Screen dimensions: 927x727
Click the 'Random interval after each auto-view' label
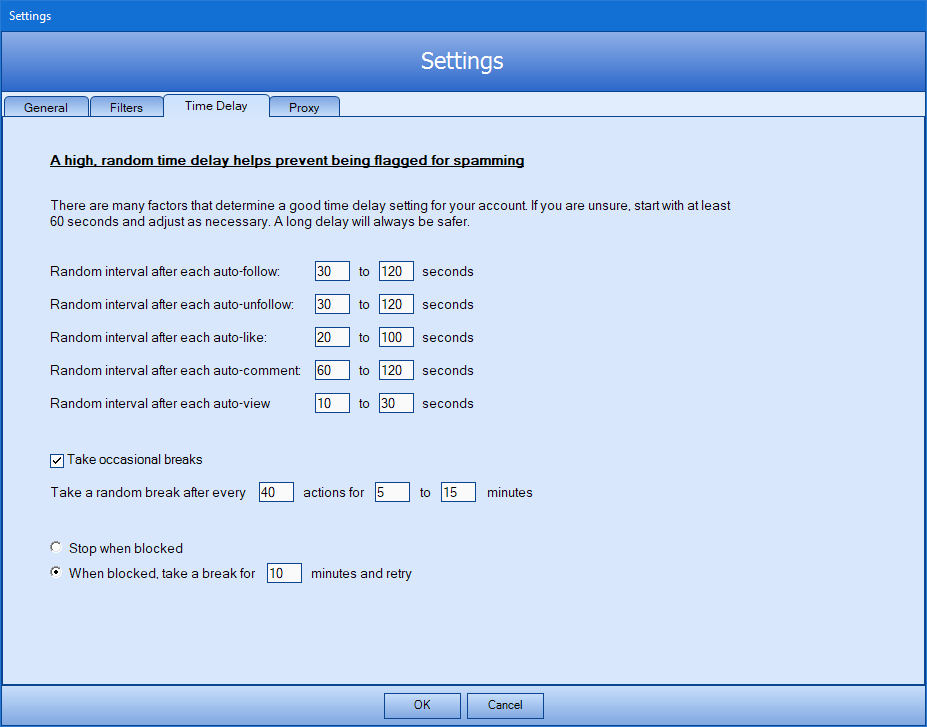[x=160, y=404]
